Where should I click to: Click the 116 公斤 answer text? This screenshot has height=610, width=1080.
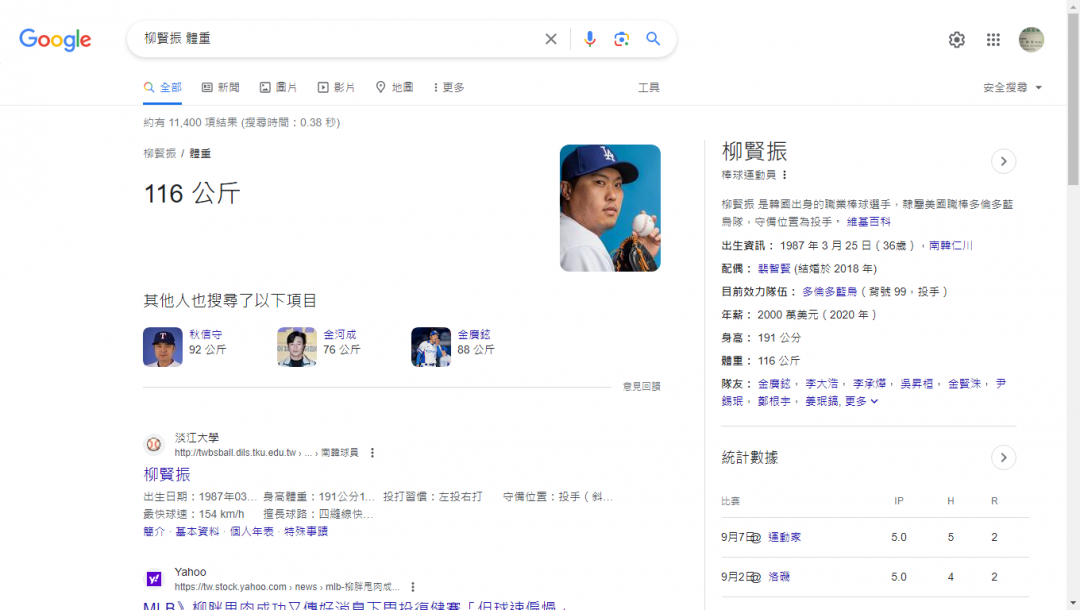tap(191, 193)
